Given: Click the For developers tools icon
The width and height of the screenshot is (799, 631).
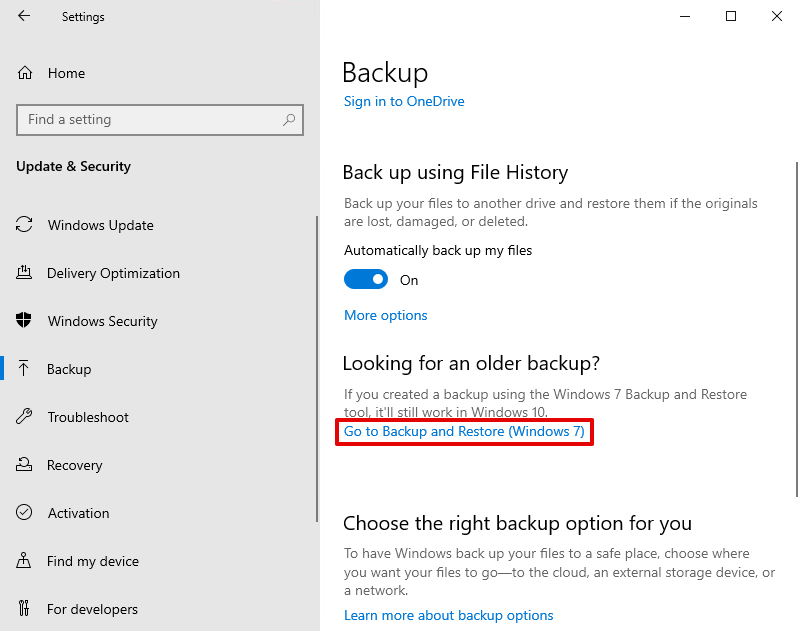Looking at the screenshot, I should click(x=24, y=608).
